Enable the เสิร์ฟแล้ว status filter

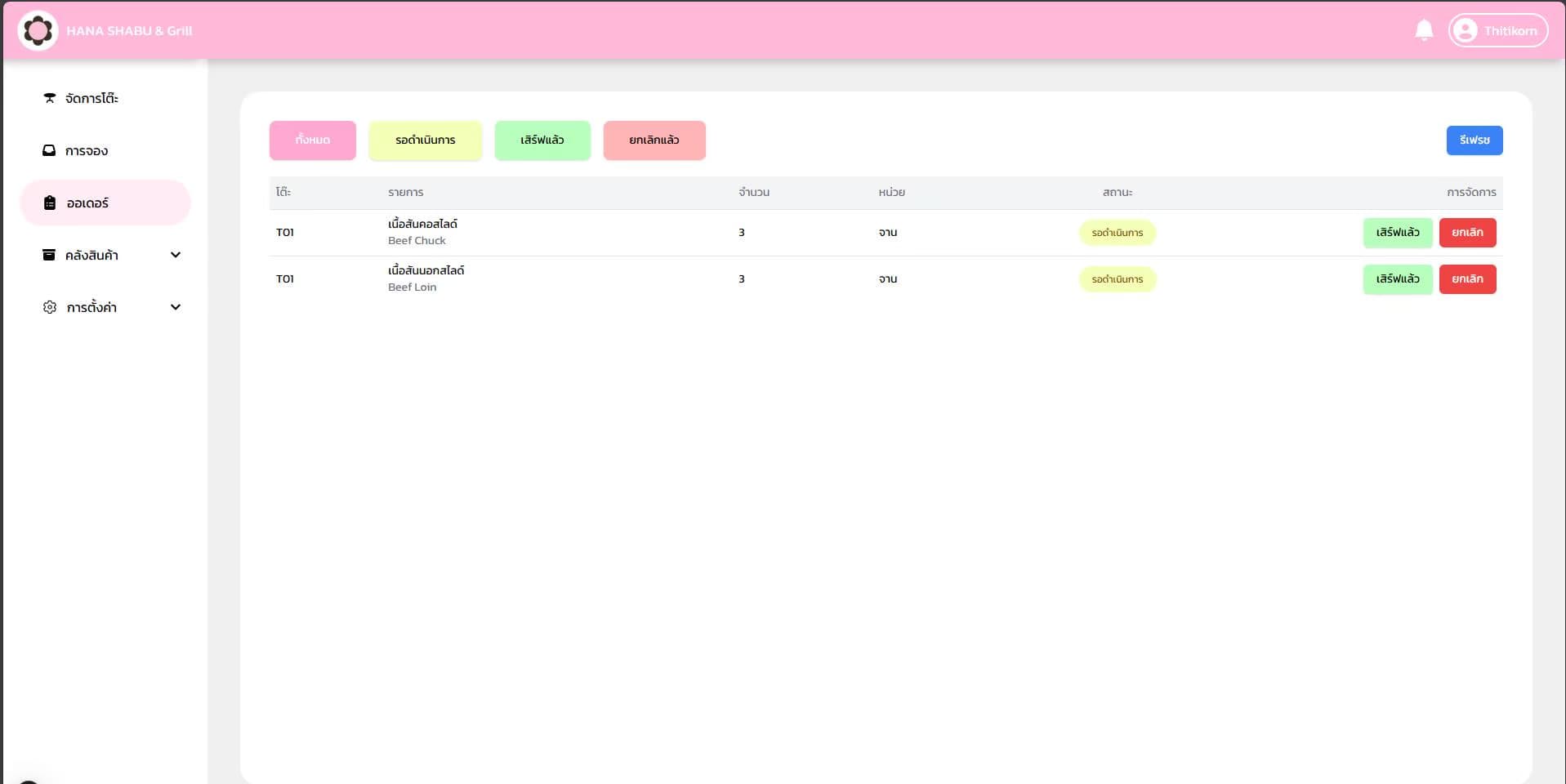pyautogui.click(x=542, y=140)
